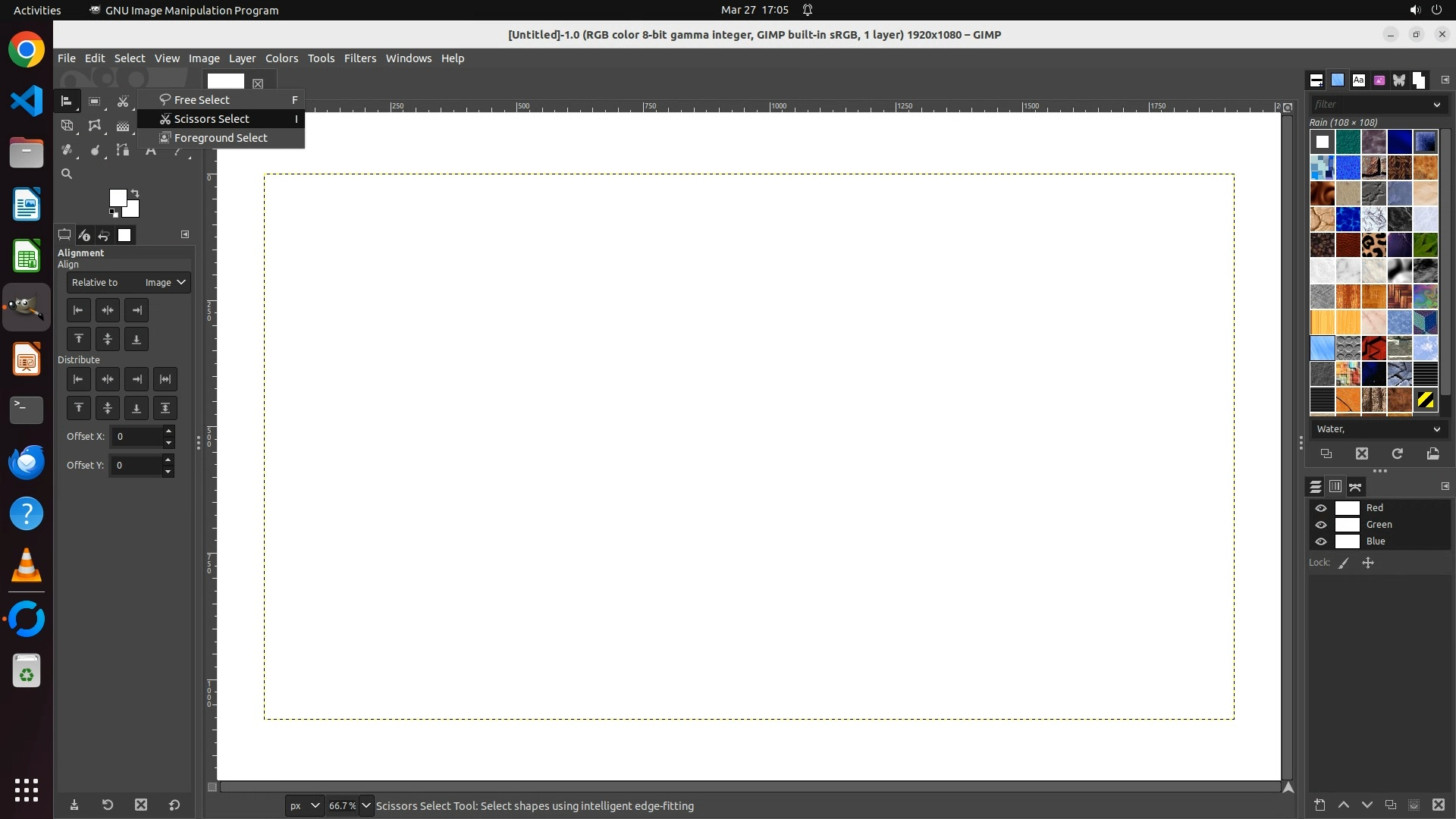The image size is (1456, 819).
Task: Toggle Blue channel visibility eye
Action: tap(1321, 541)
